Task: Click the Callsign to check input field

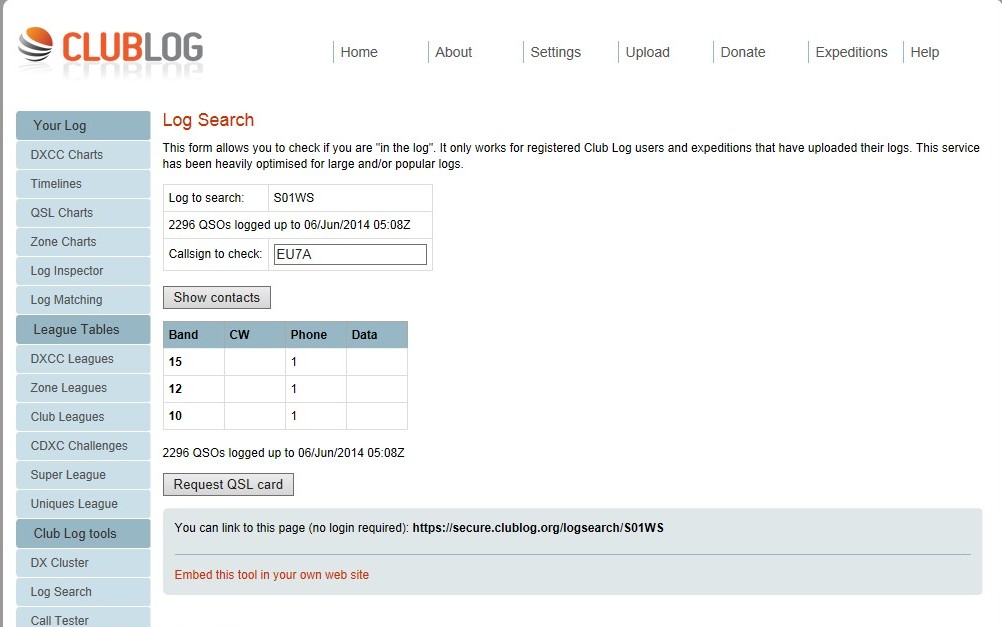Action: 350,254
